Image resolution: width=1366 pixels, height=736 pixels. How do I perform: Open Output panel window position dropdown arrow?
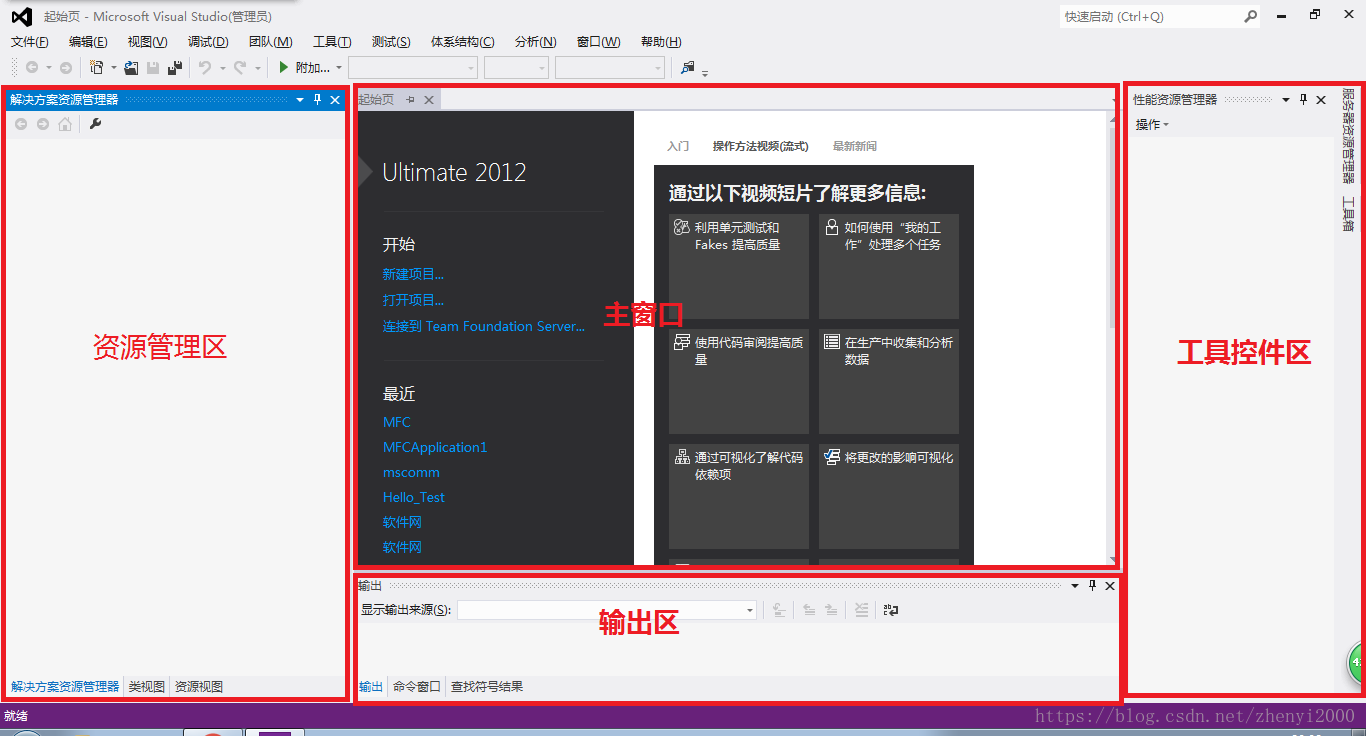coord(1075,585)
